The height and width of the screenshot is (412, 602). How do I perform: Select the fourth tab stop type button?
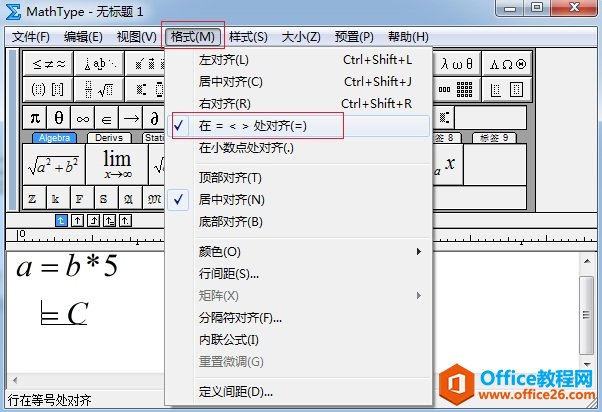(x=109, y=220)
